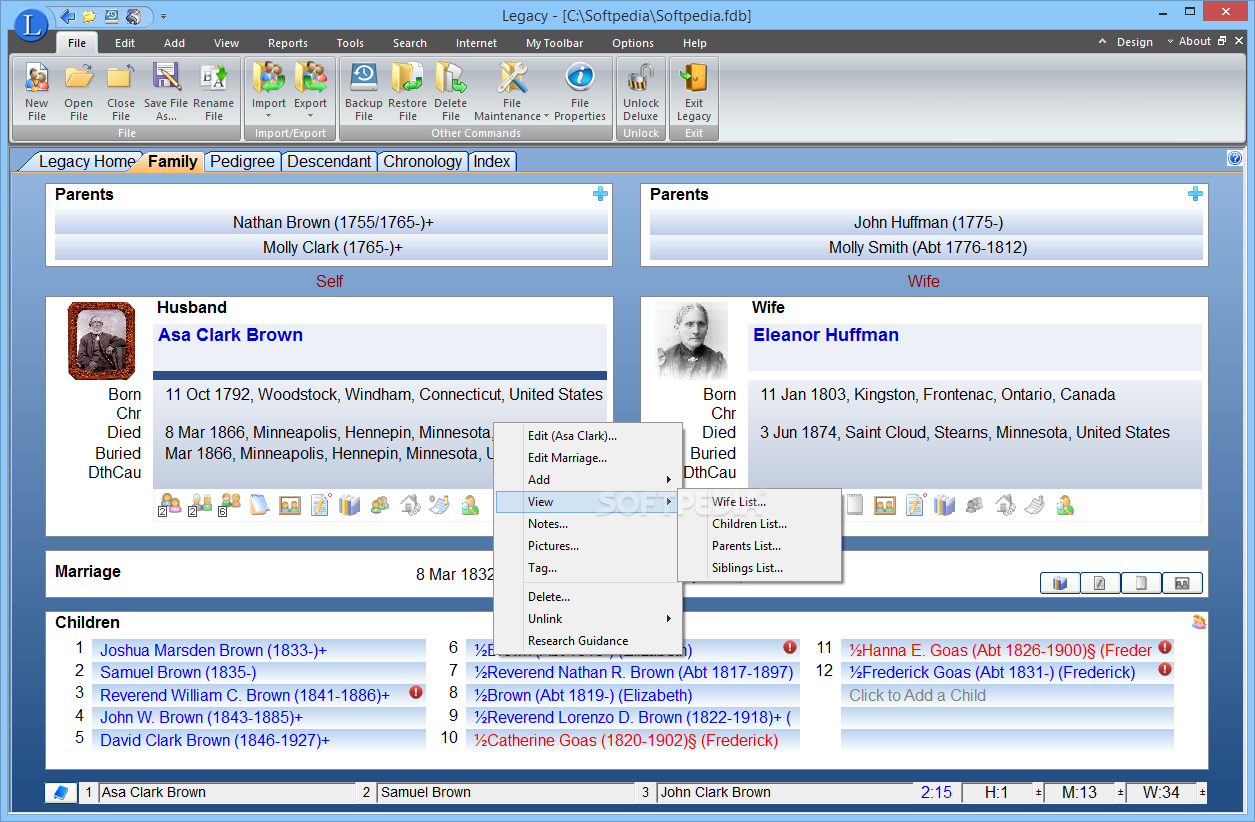Click the open folder icon in quick access toolbar
Viewport: 1255px width, 822px height.
tap(90, 16)
